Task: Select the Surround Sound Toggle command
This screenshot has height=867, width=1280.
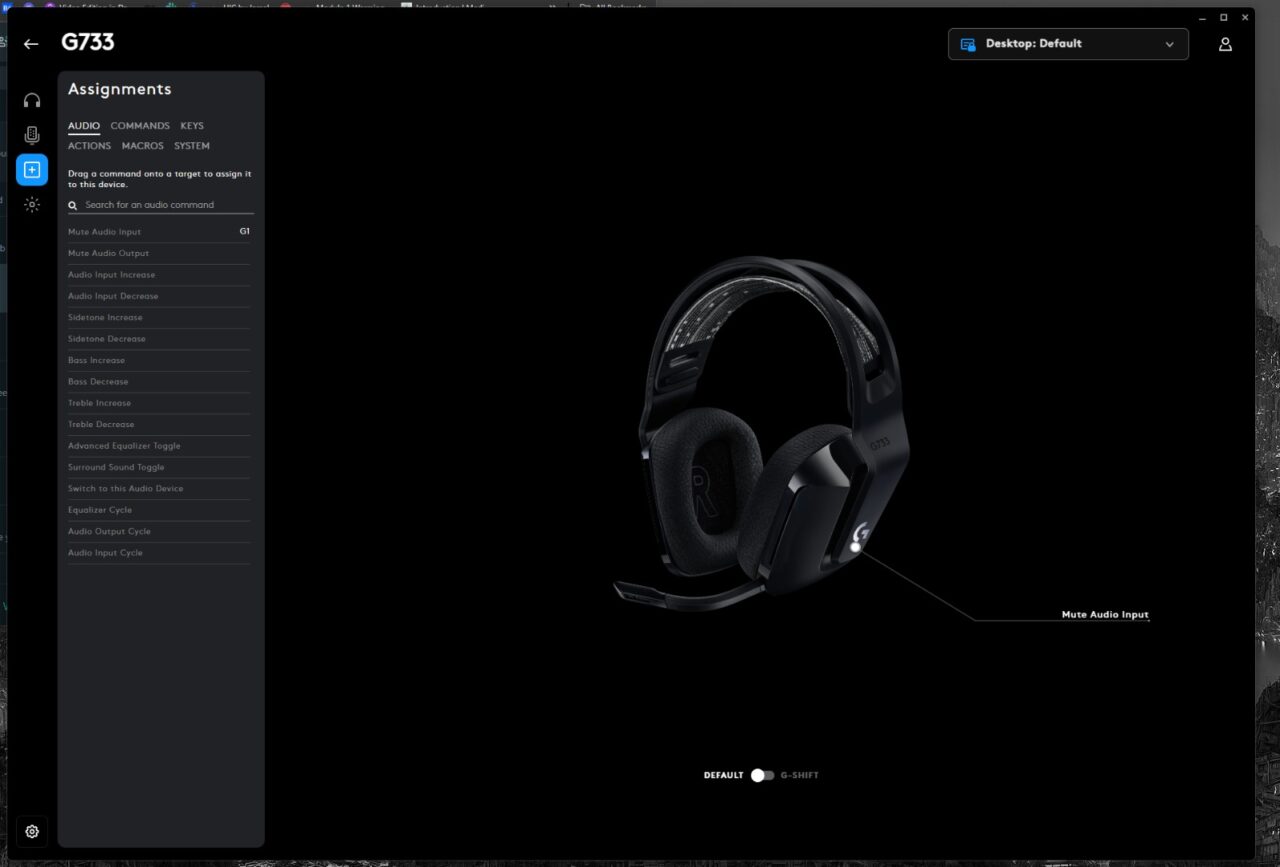Action: 115,467
